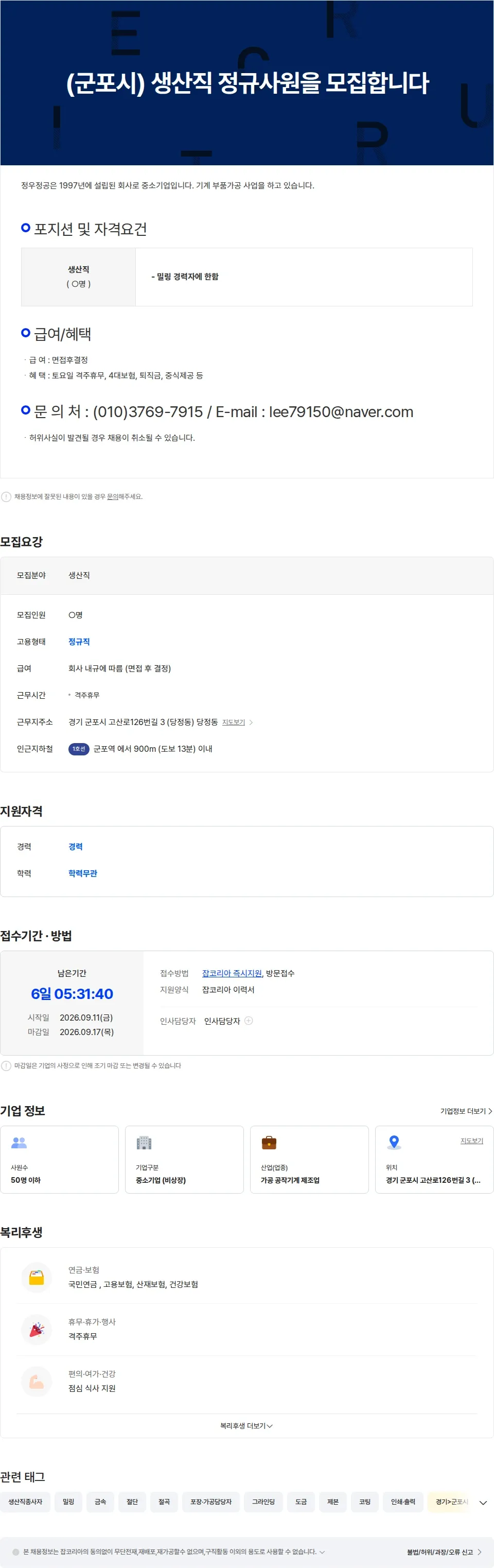Viewport: 494px width, 1568px height.
Task: Select the 도금 tag
Action: [x=301, y=1502]
